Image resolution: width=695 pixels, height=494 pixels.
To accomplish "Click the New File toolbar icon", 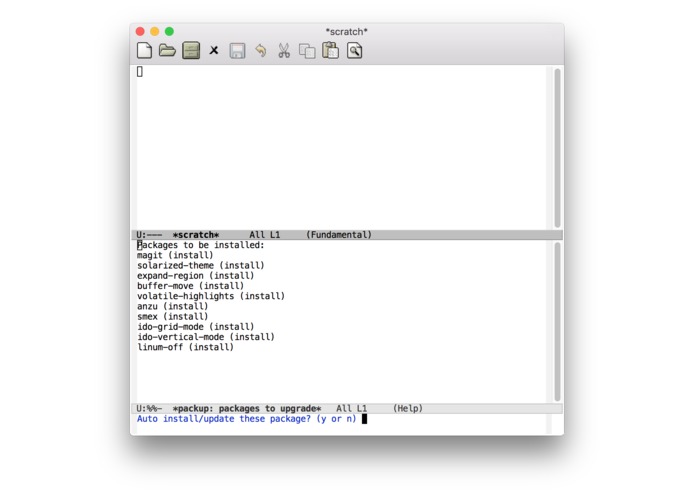I will pyautogui.click(x=144, y=51).
